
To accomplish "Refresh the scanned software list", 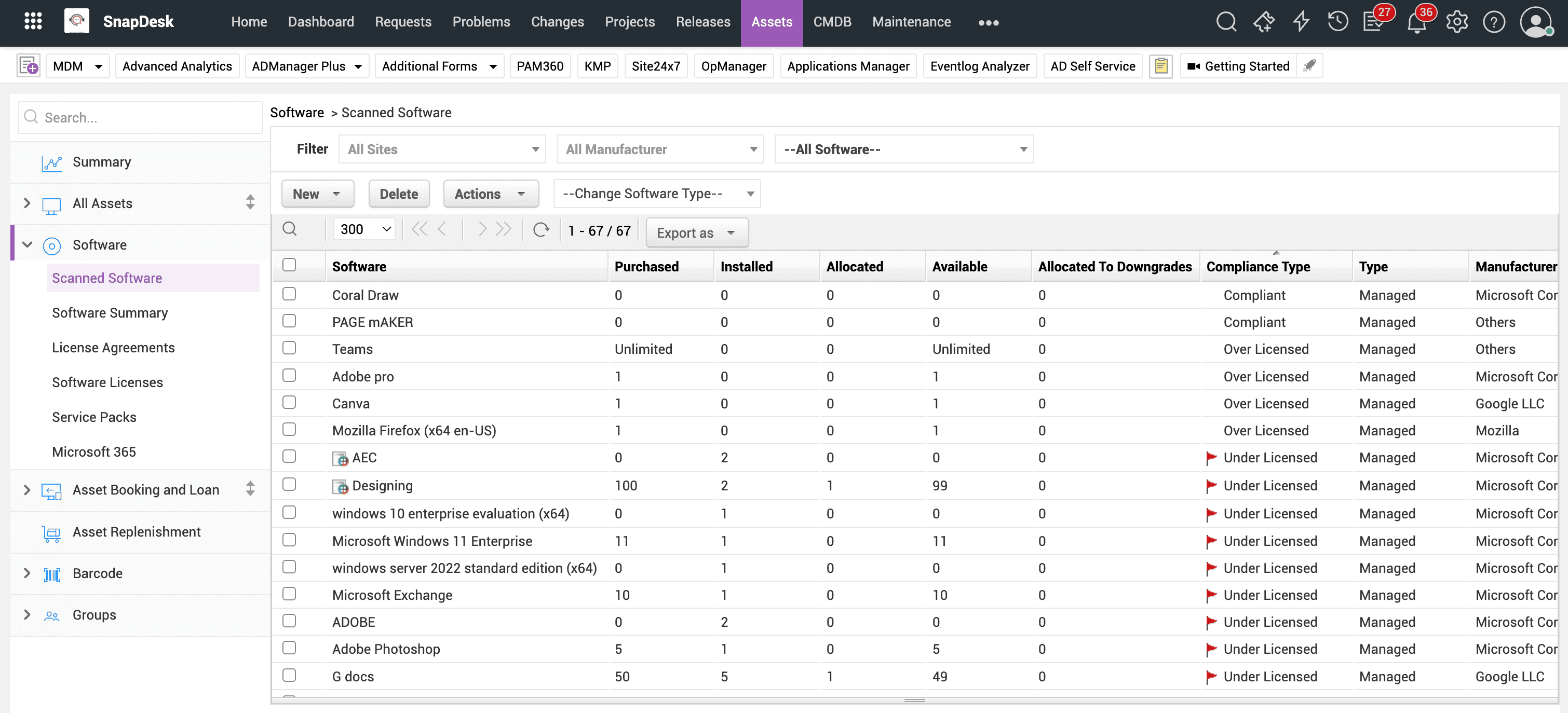I will [x=541, y=229].
